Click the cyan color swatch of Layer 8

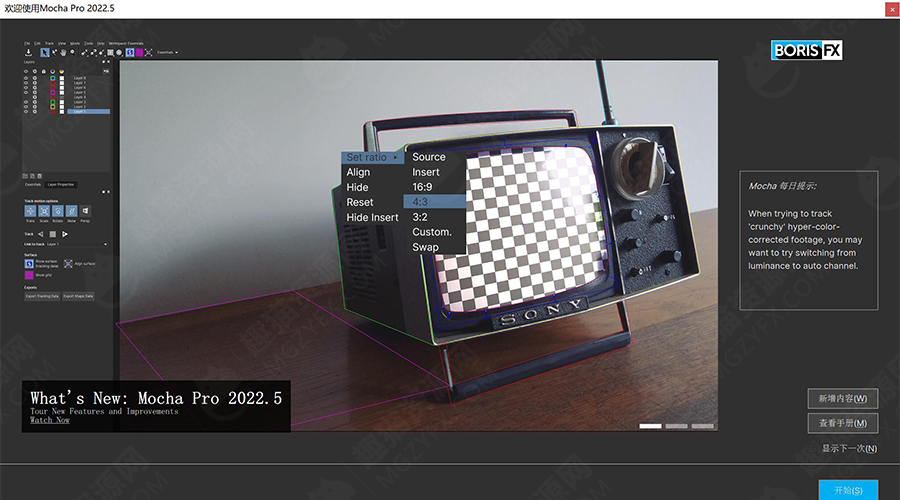click(53, 78)
